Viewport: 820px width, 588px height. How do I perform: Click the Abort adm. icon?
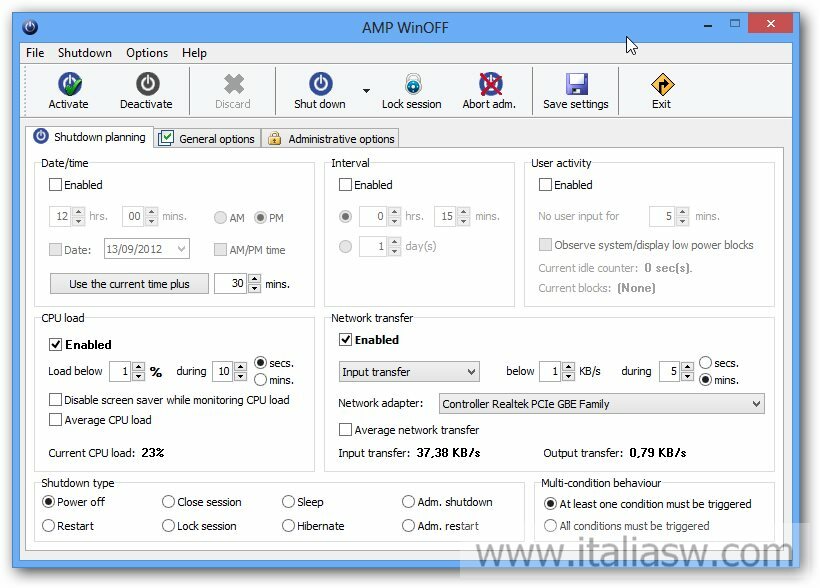[x=491, y=84]
